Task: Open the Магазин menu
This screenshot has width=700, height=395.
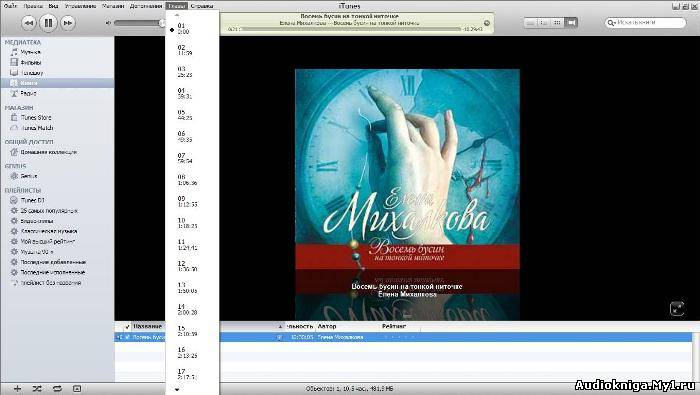Action: click(113, 6)
